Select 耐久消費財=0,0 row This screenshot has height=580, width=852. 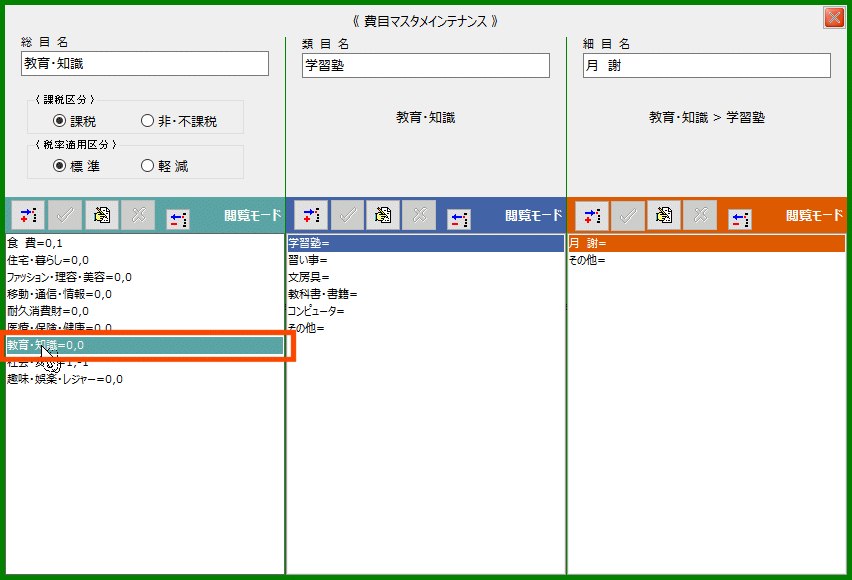pos(145,311)
